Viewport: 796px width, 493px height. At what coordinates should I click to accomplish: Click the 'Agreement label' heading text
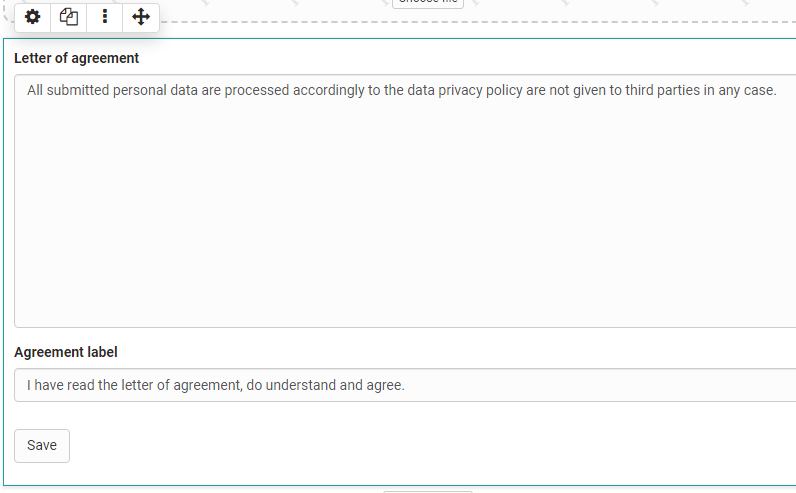click(65, 352)
